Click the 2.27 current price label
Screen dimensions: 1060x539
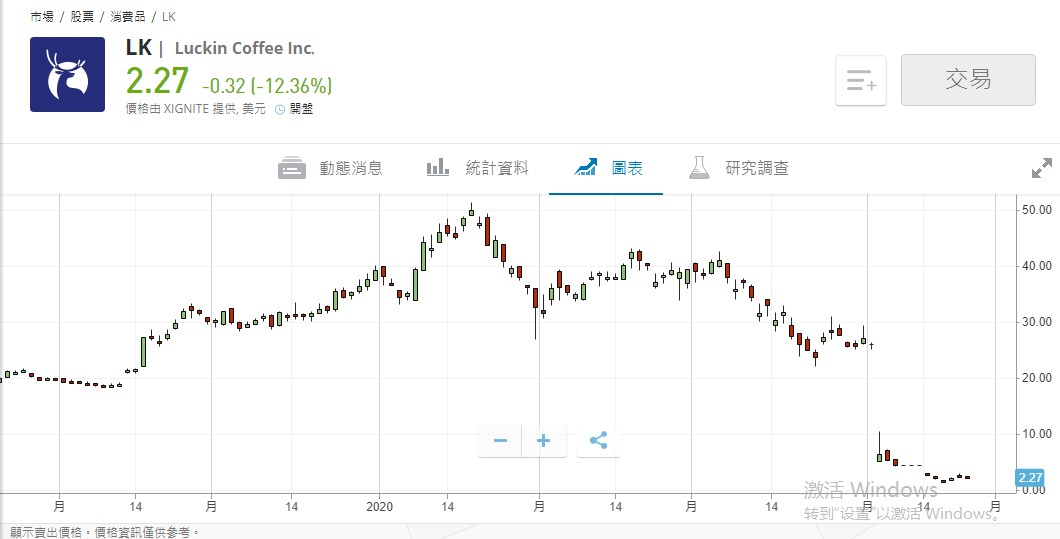1030,478
